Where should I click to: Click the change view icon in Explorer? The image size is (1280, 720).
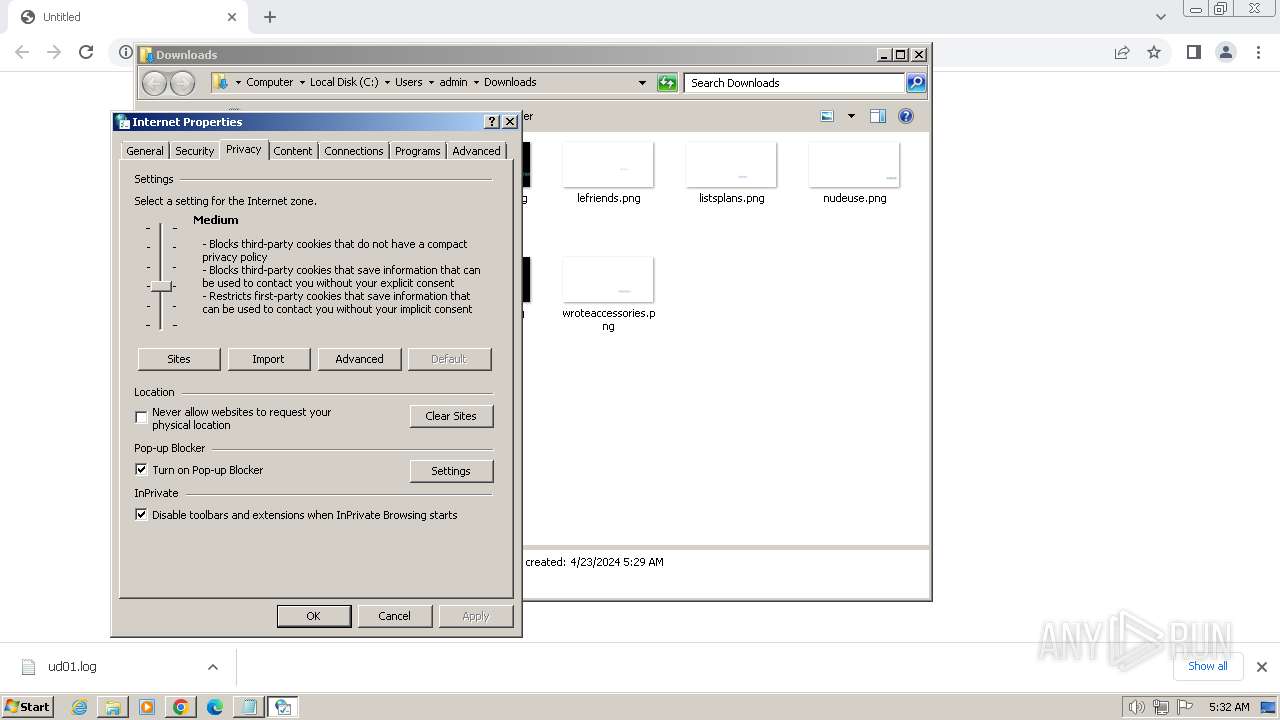tap(827, 116)
